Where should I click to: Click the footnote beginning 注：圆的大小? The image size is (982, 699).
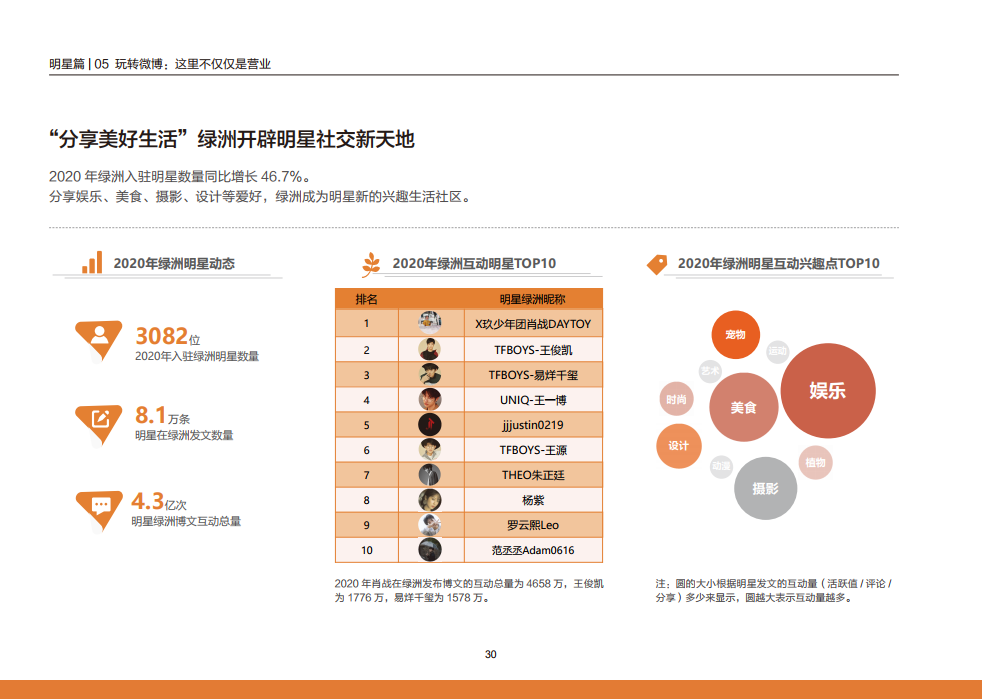773,591
